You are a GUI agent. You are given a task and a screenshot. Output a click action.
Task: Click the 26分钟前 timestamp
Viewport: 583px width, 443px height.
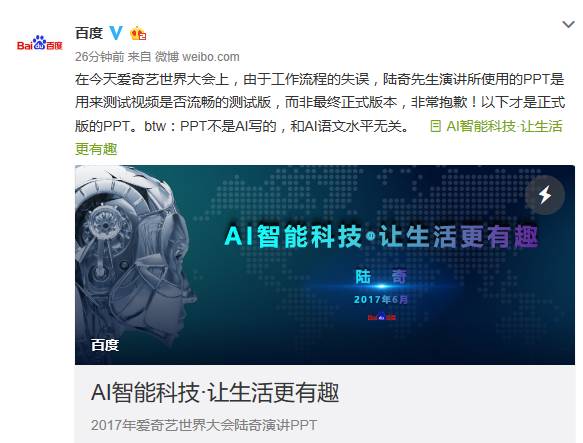(100, 57)
